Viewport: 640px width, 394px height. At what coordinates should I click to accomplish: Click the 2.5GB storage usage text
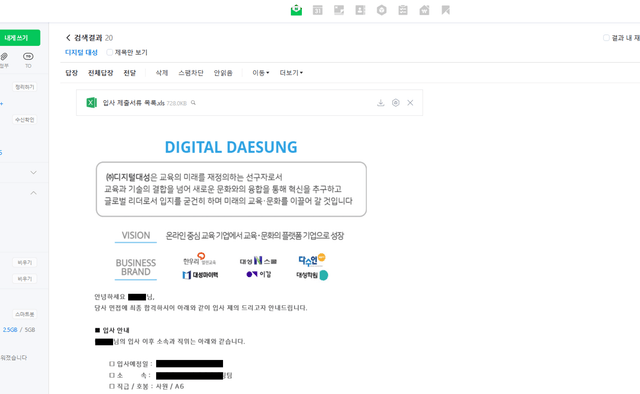[x=10, y=329]
